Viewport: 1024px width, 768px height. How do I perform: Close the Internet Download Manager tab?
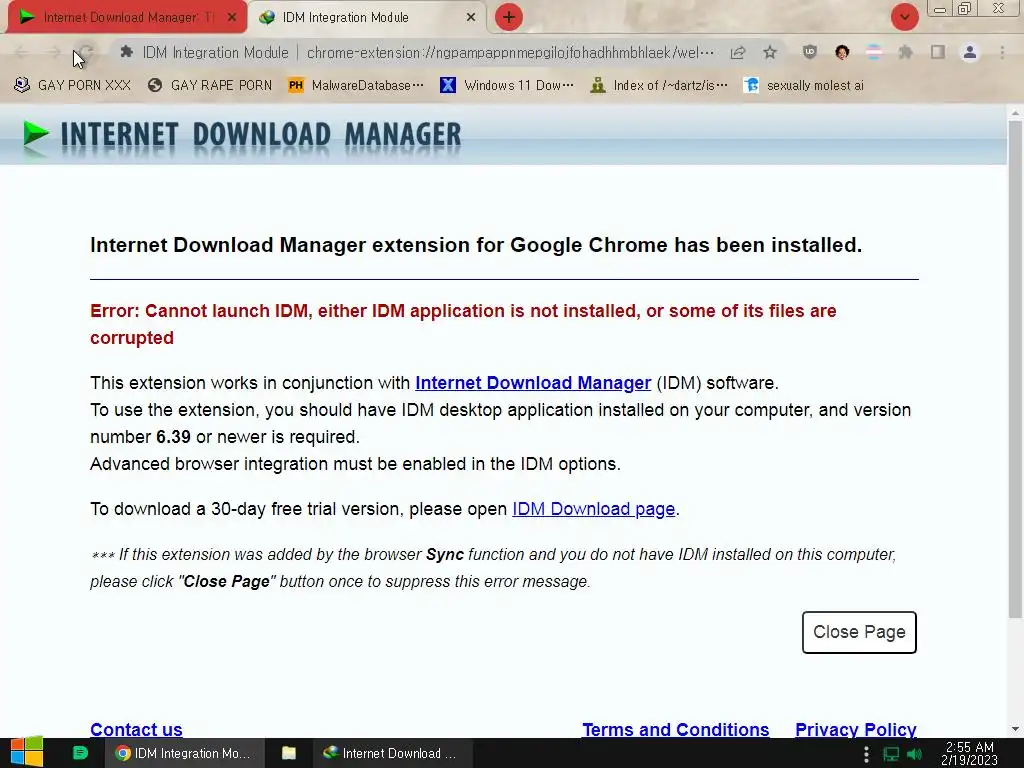pyautogui.click(x=232, y=18)
